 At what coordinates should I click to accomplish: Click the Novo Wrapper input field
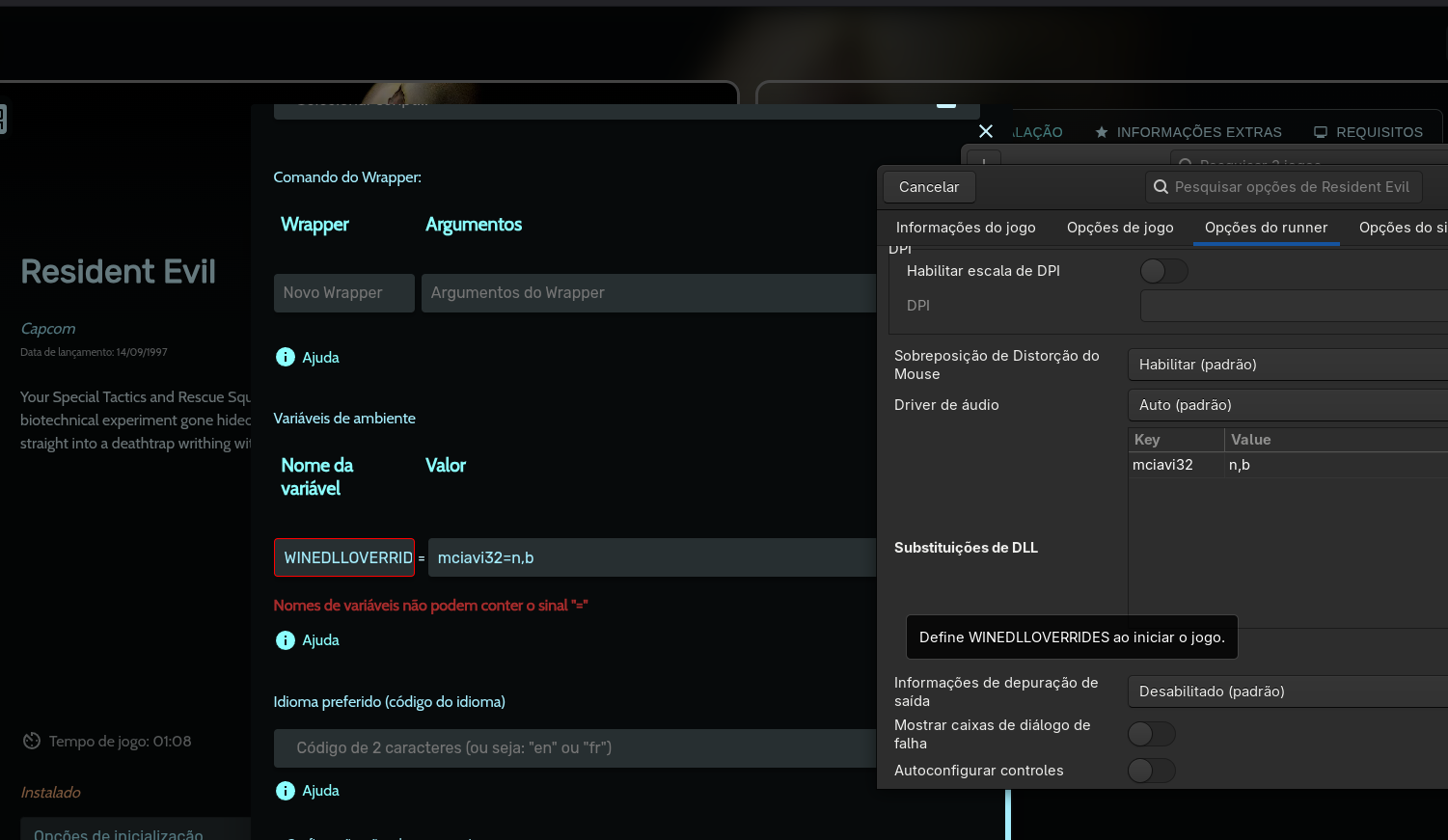click(x=344, y=293)
